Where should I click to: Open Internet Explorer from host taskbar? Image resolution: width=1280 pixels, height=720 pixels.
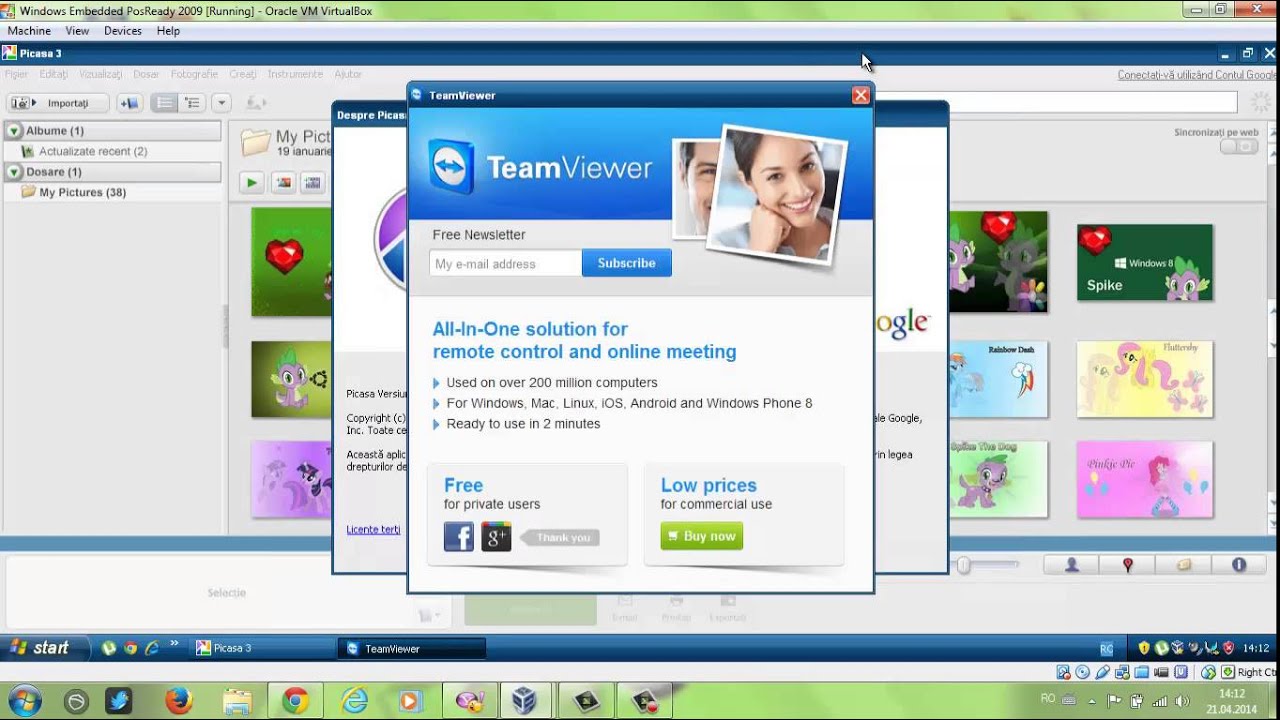pyautogui.click(x=354, y=701)
